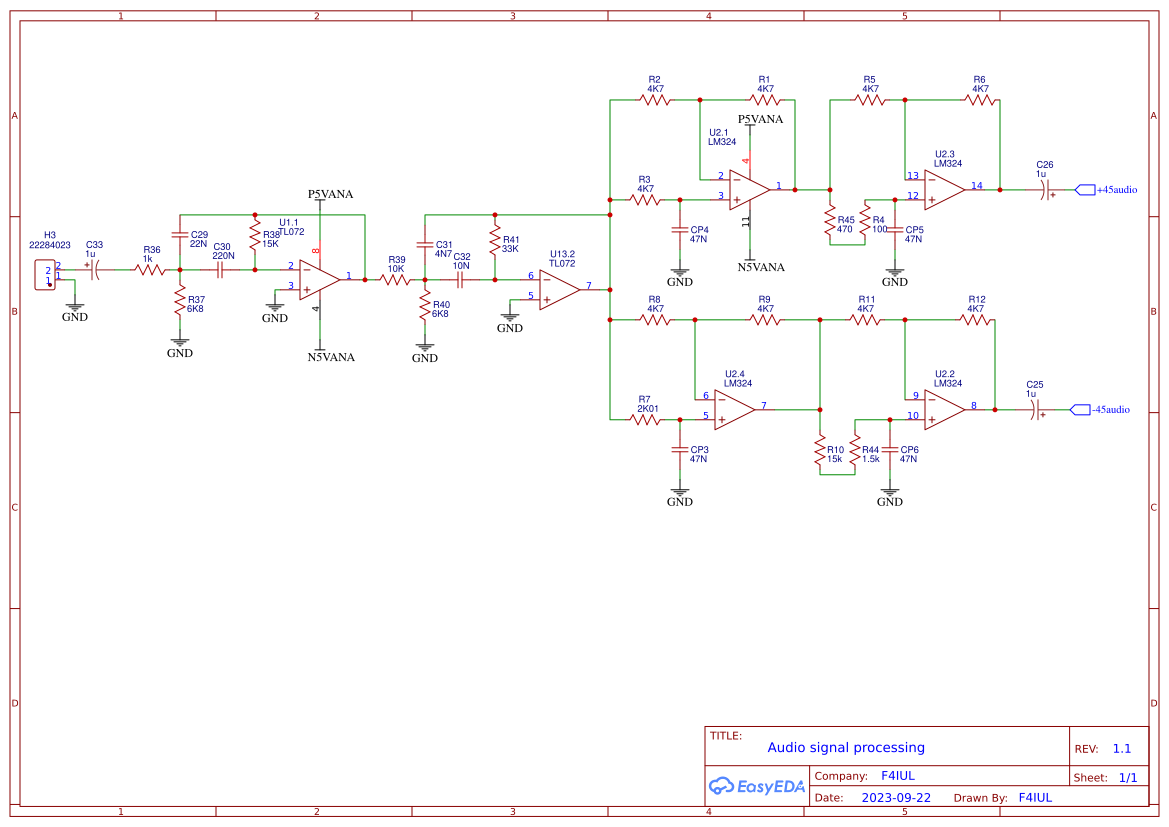Select resistor R2 4K7 symbol
This screenshot has height=827, width=1169.
(655, 100)
